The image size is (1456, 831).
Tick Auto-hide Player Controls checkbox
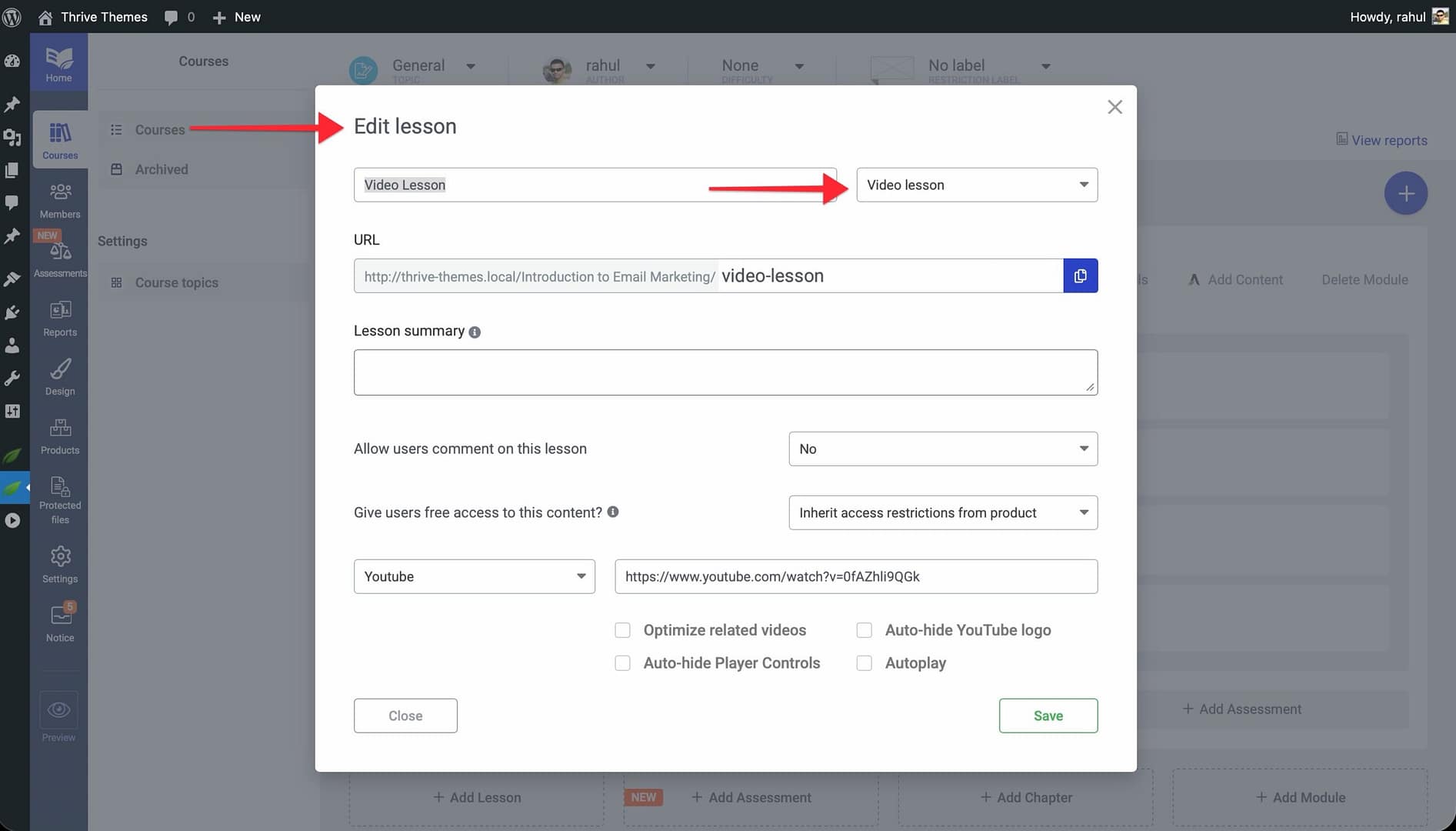tap(622, 663)
